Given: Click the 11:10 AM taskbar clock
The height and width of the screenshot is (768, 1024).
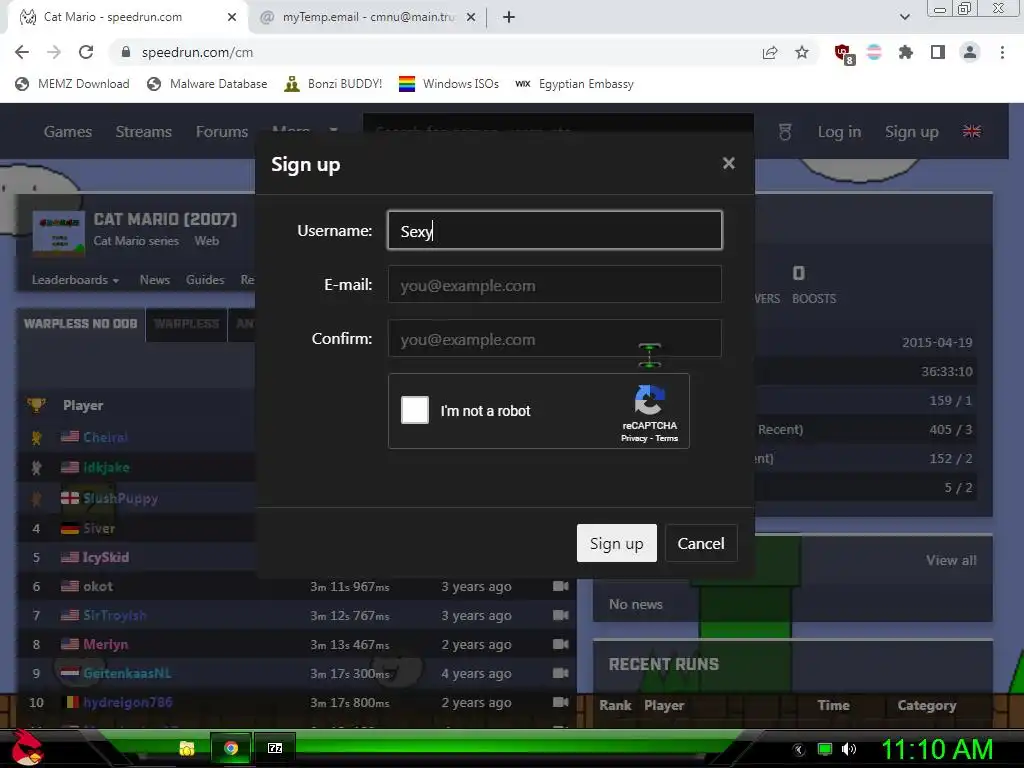Looking at the screenshot, I should (937, 750).
